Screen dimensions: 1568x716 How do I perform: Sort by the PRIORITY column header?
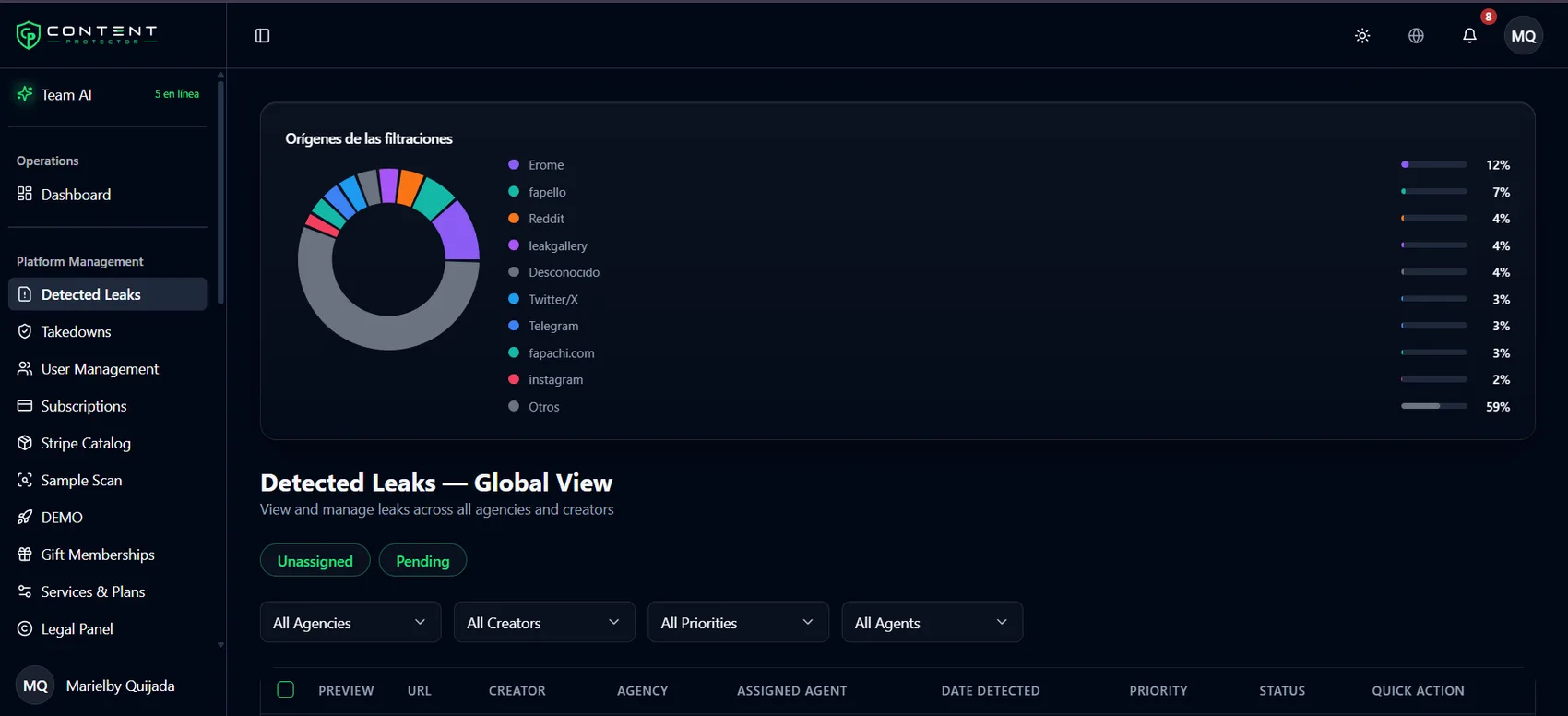click(1158, 690)
